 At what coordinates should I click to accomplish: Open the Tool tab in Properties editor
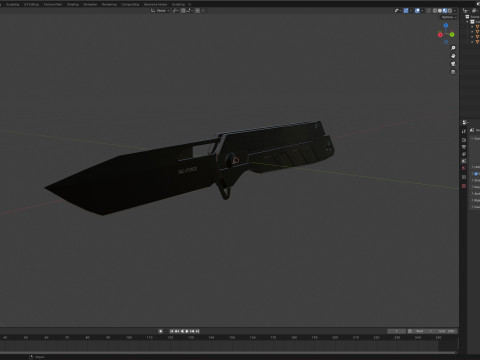[464, 131]
